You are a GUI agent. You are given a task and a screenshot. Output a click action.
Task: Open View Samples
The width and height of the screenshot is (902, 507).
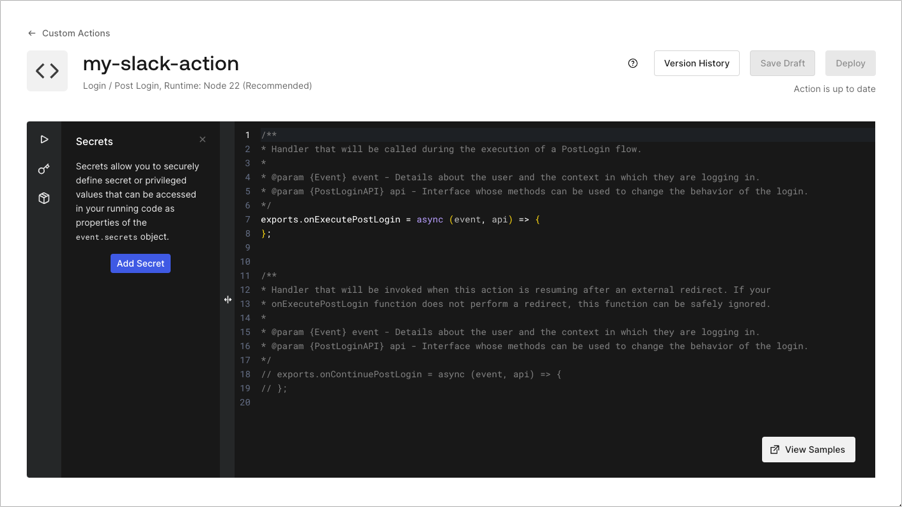tap(808, 449)
